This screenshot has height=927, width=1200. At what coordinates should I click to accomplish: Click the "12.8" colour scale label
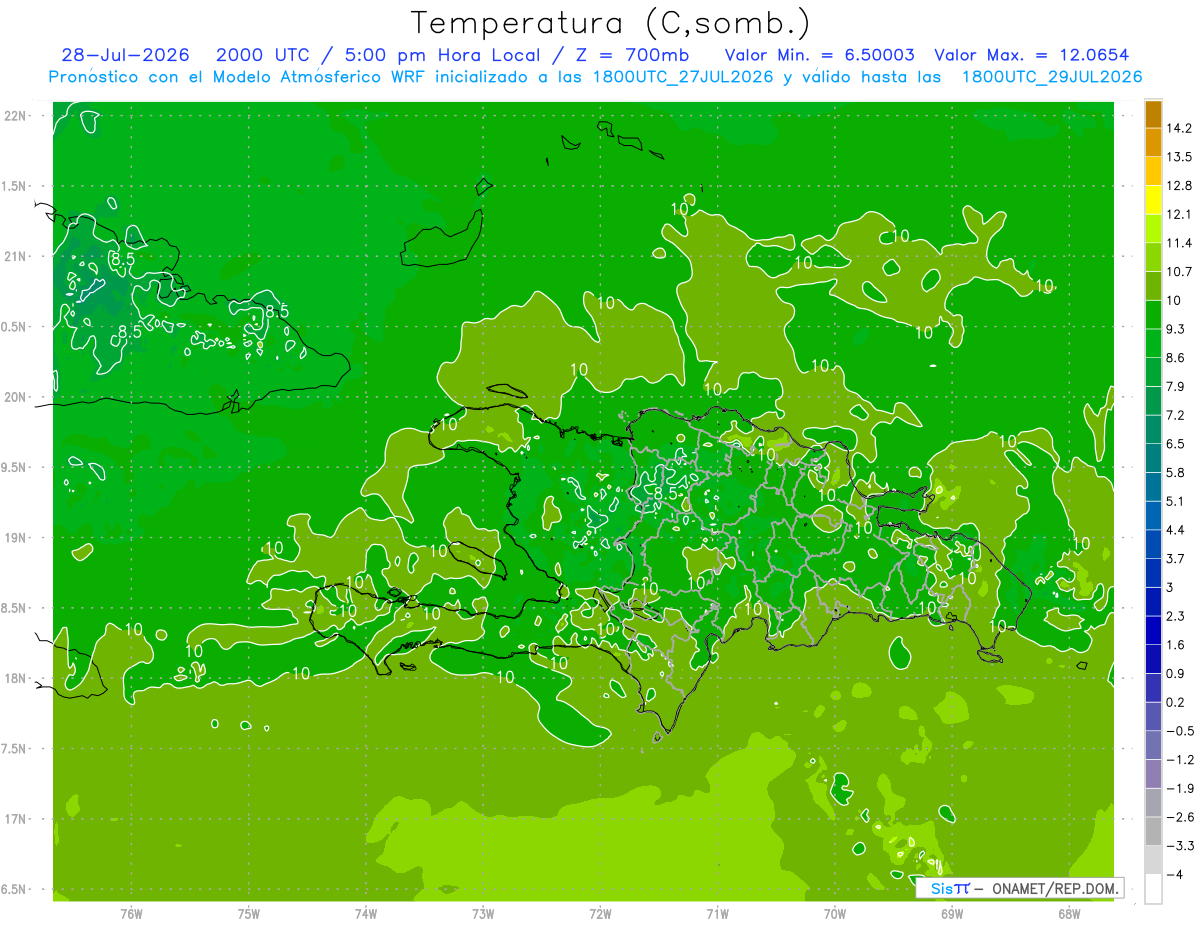pyautogui.click(x=1180, y=186)
